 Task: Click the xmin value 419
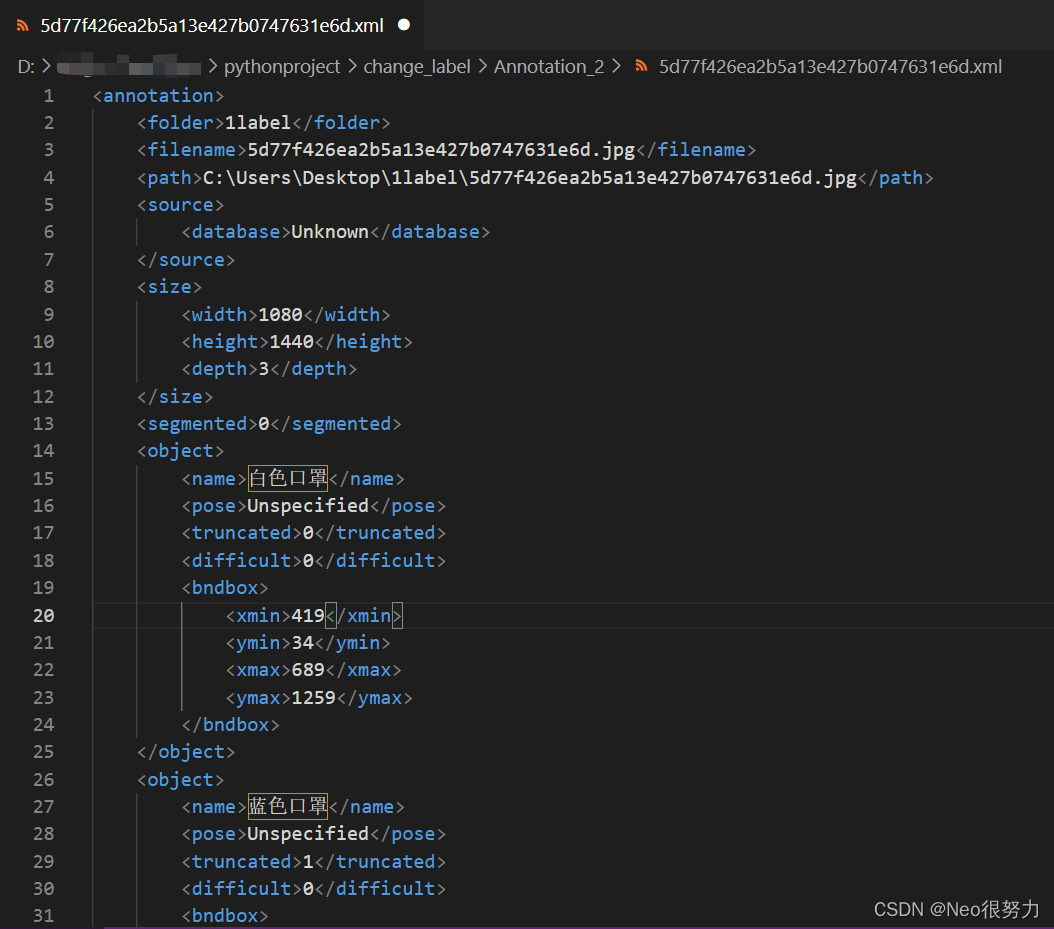point(308,616)
